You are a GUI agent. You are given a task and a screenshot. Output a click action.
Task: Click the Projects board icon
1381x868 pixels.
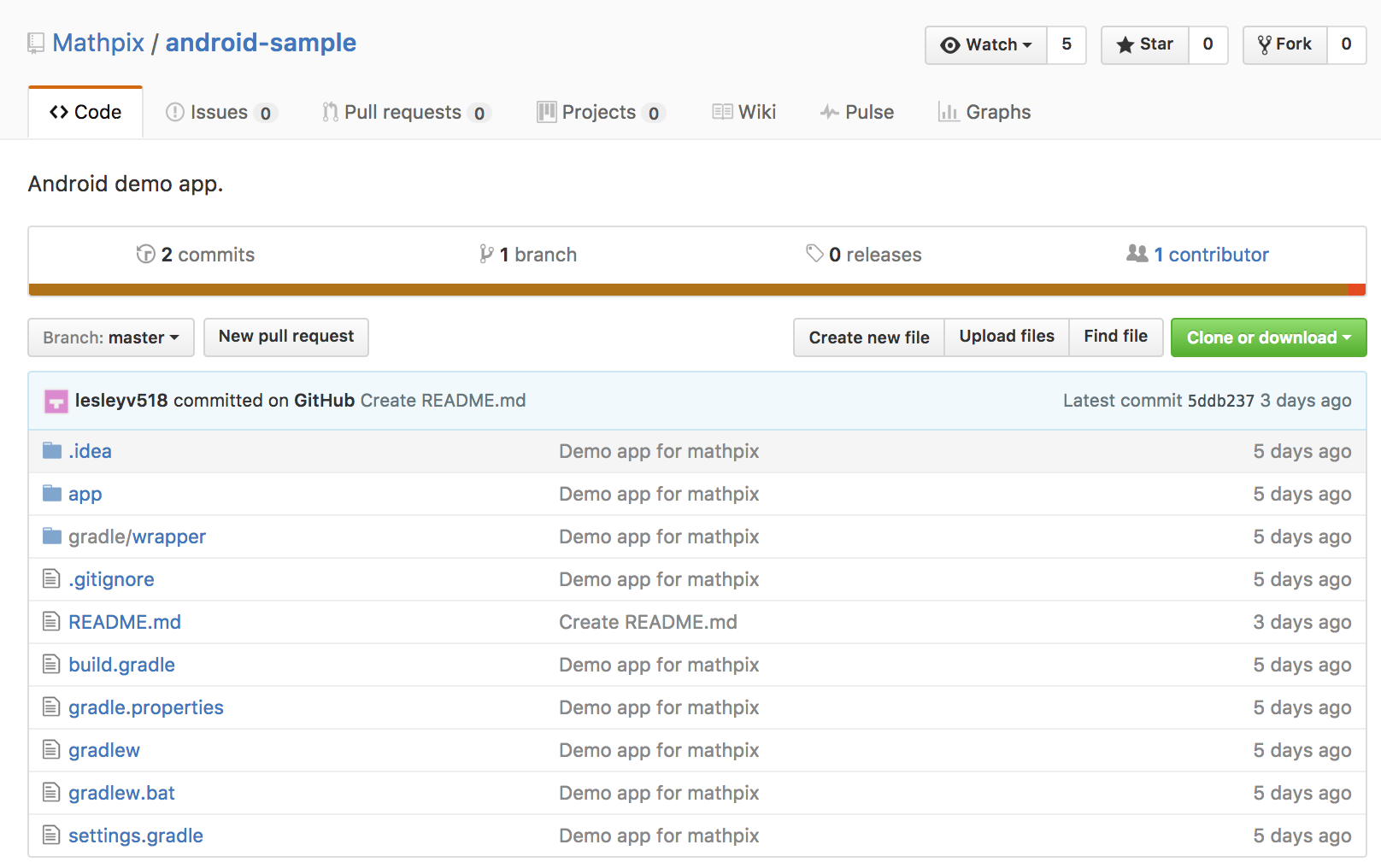546,112
